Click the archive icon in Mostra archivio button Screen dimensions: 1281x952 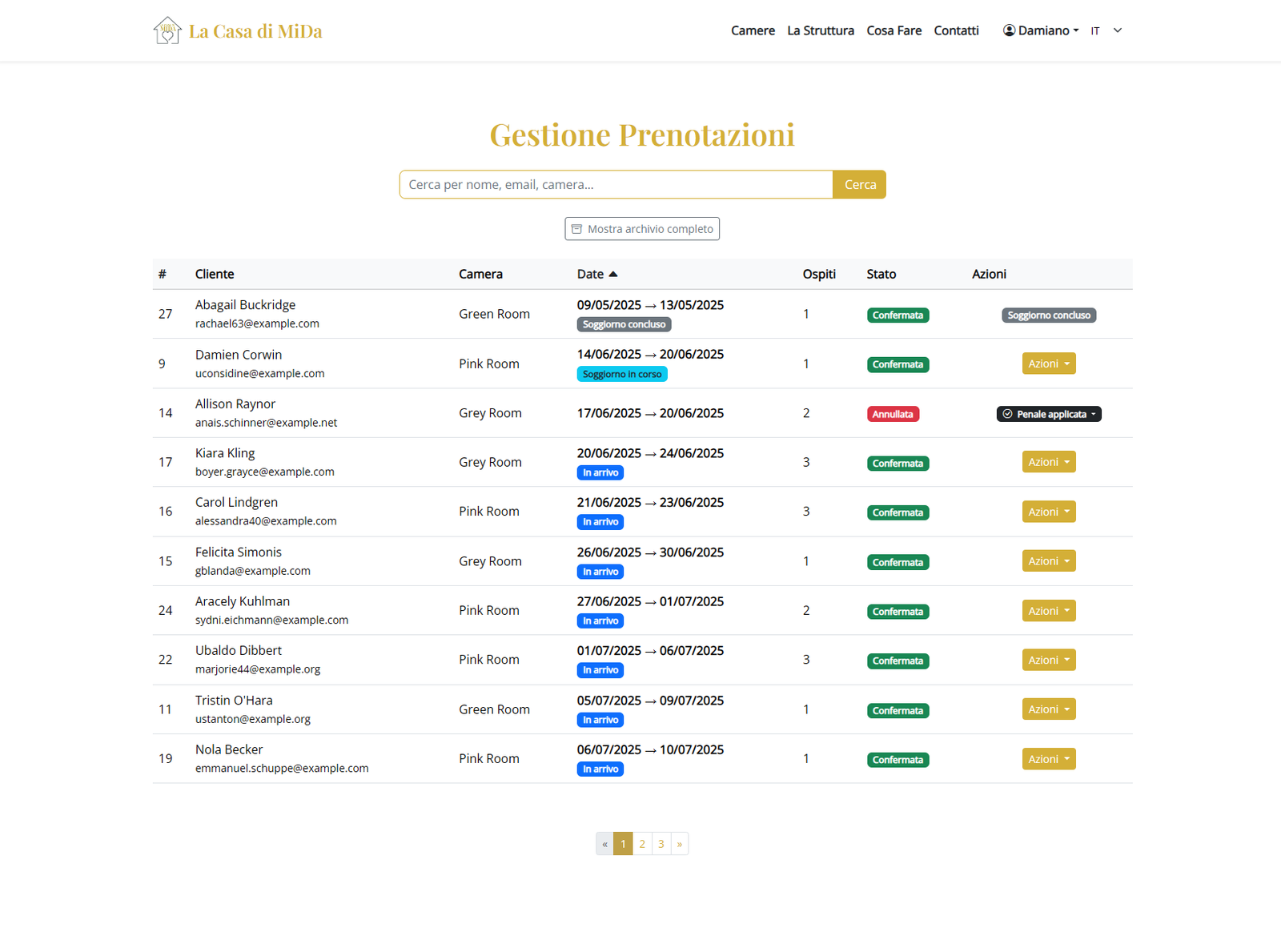click(576, 229)
